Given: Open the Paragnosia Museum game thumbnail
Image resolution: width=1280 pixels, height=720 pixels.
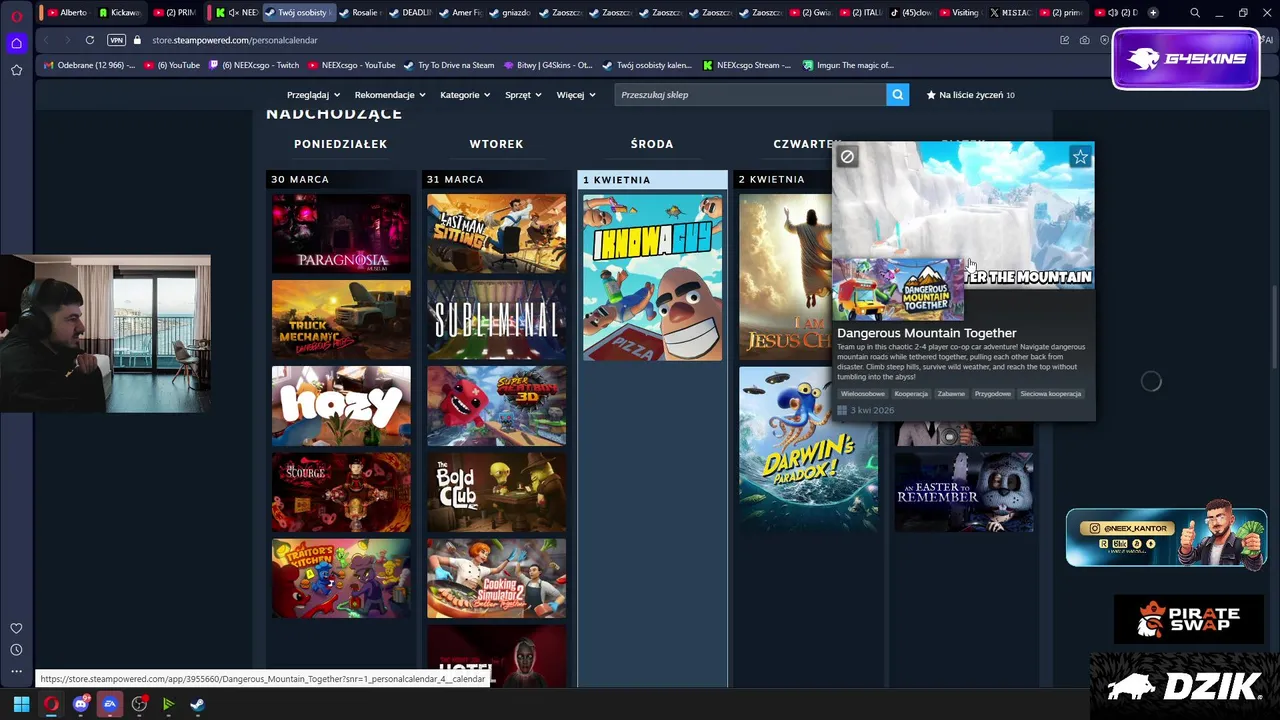Looking at the screenshot, I should tap(341, 233).
